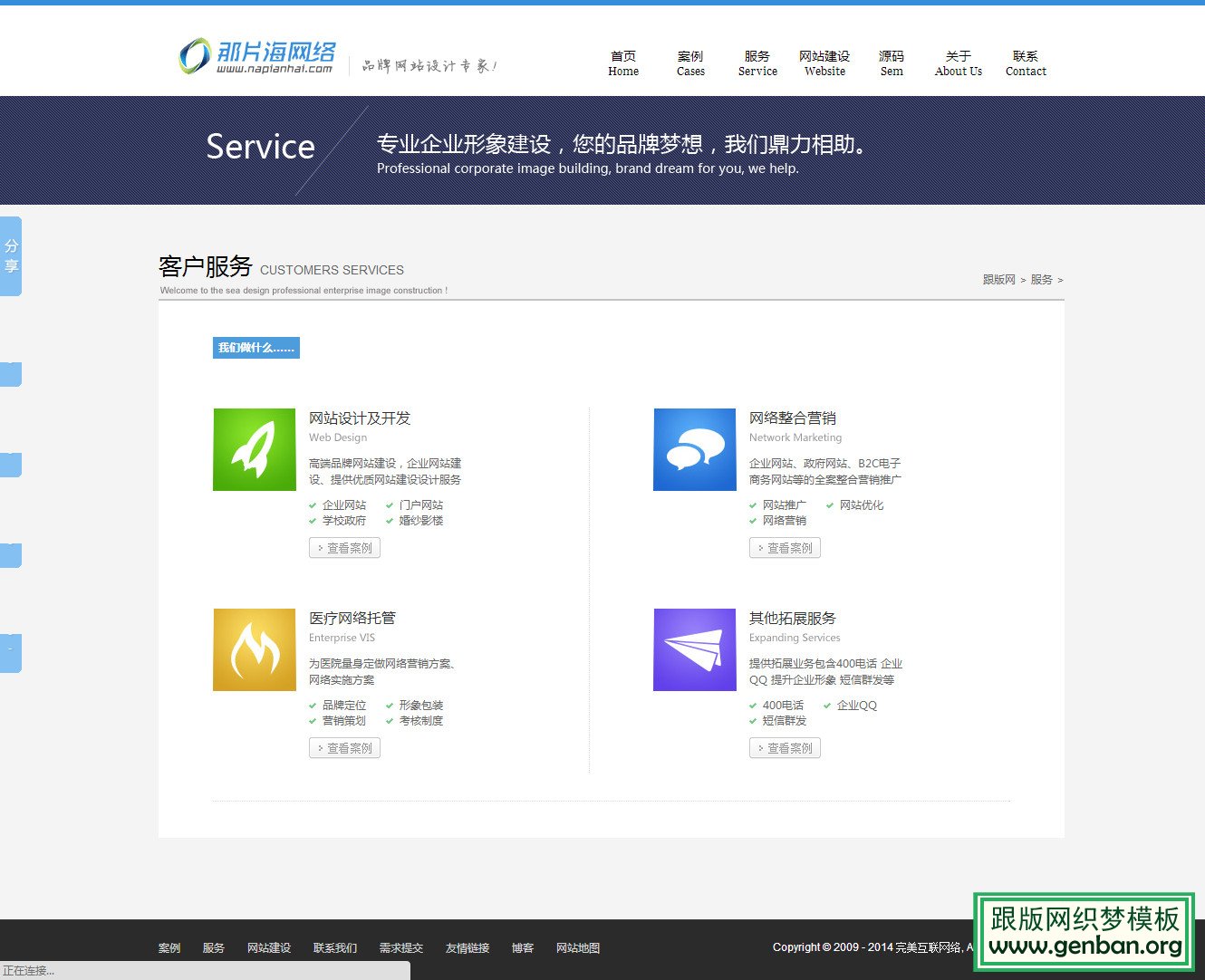Click the 那片海网络 logo icon

[x=194, y=56]
